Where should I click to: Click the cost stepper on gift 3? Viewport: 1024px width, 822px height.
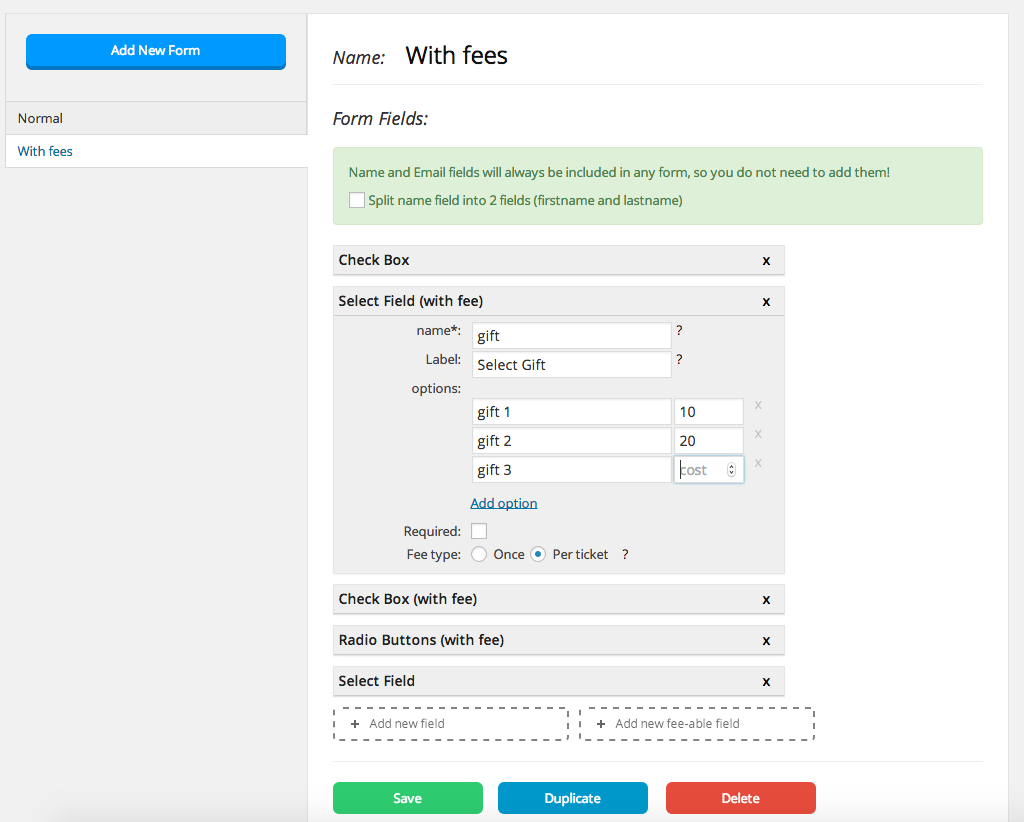731,470
